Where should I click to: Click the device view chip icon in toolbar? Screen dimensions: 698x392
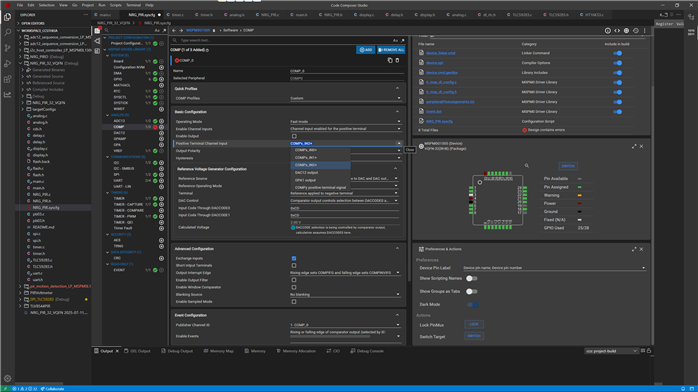626,31
